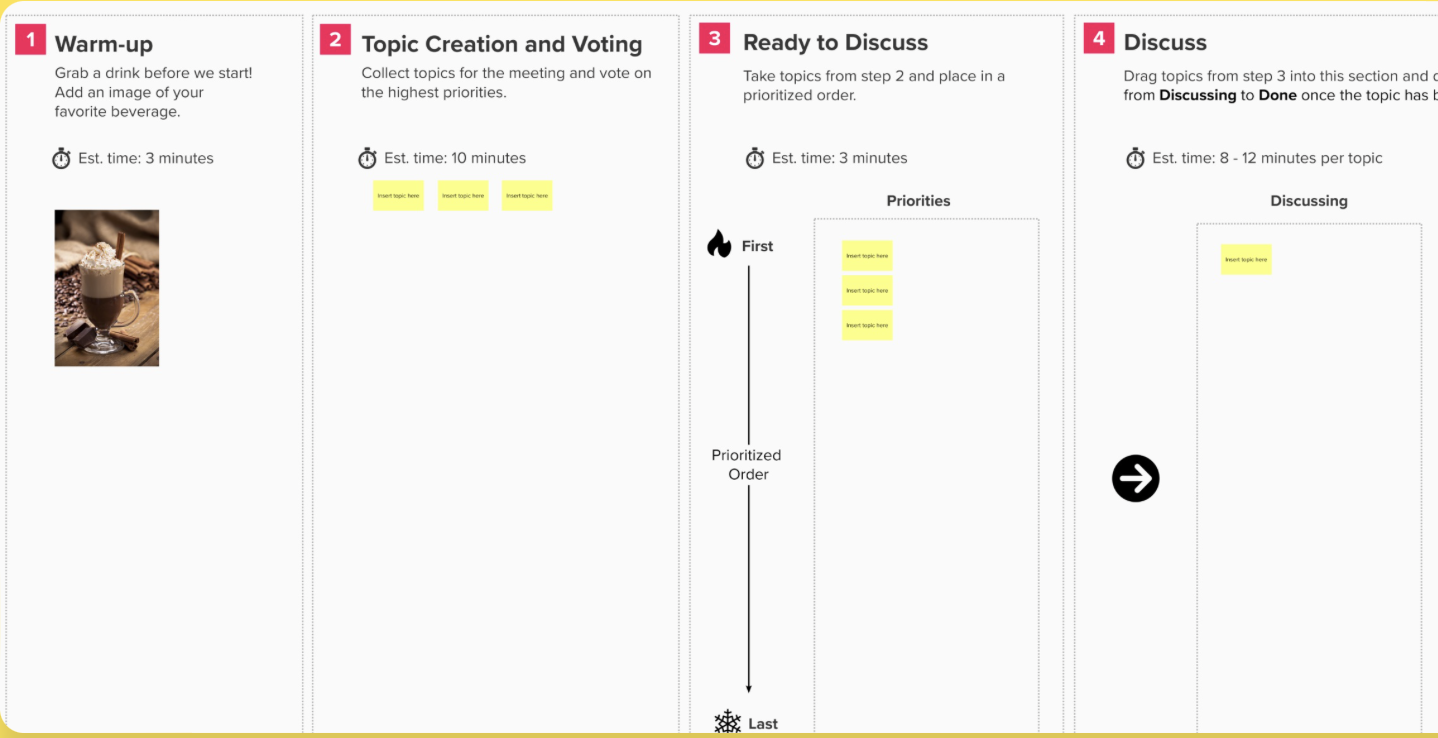Click the red number 2 badge

pos(335,40)
